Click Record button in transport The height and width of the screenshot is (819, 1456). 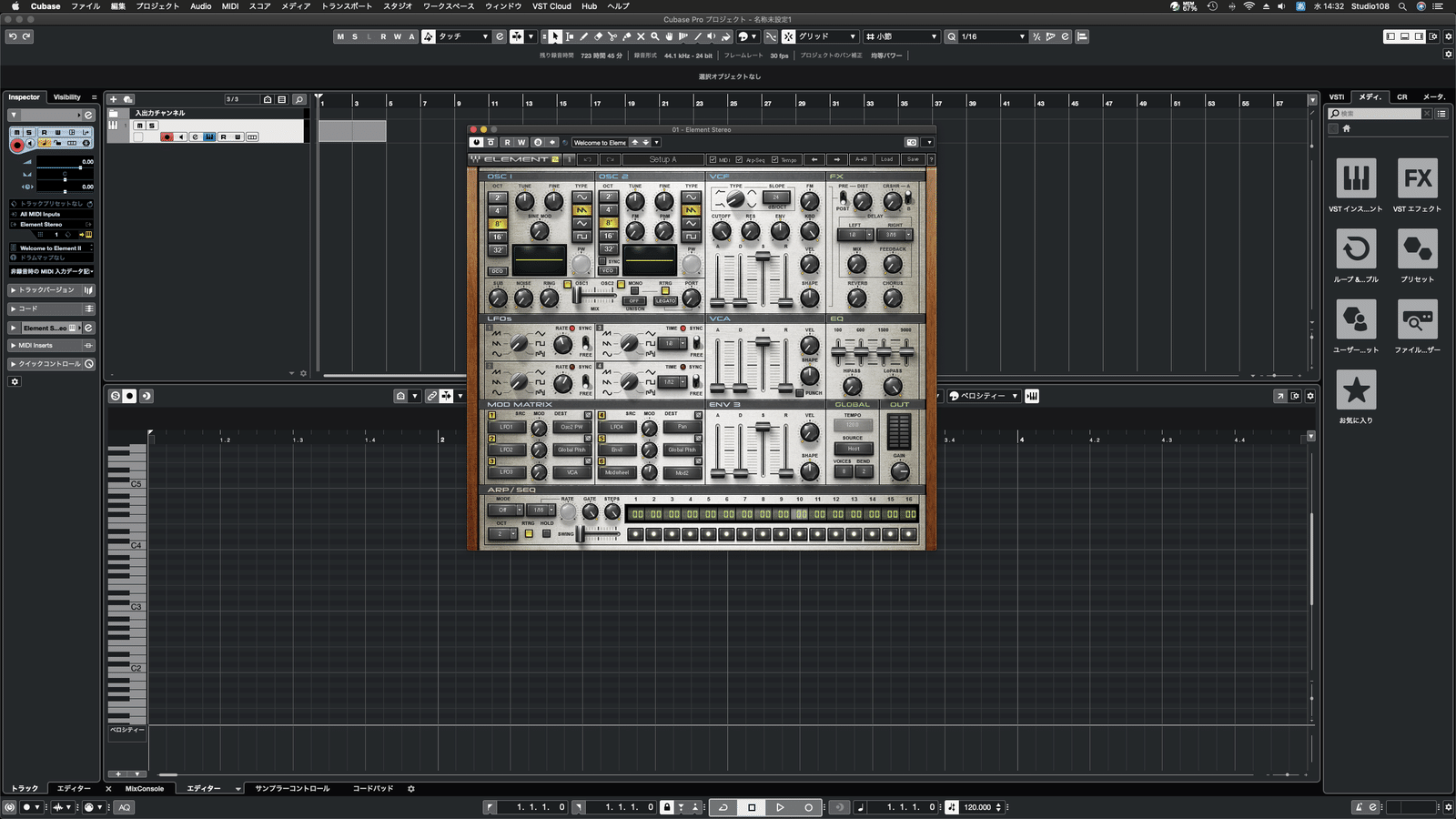coord(808,807)
